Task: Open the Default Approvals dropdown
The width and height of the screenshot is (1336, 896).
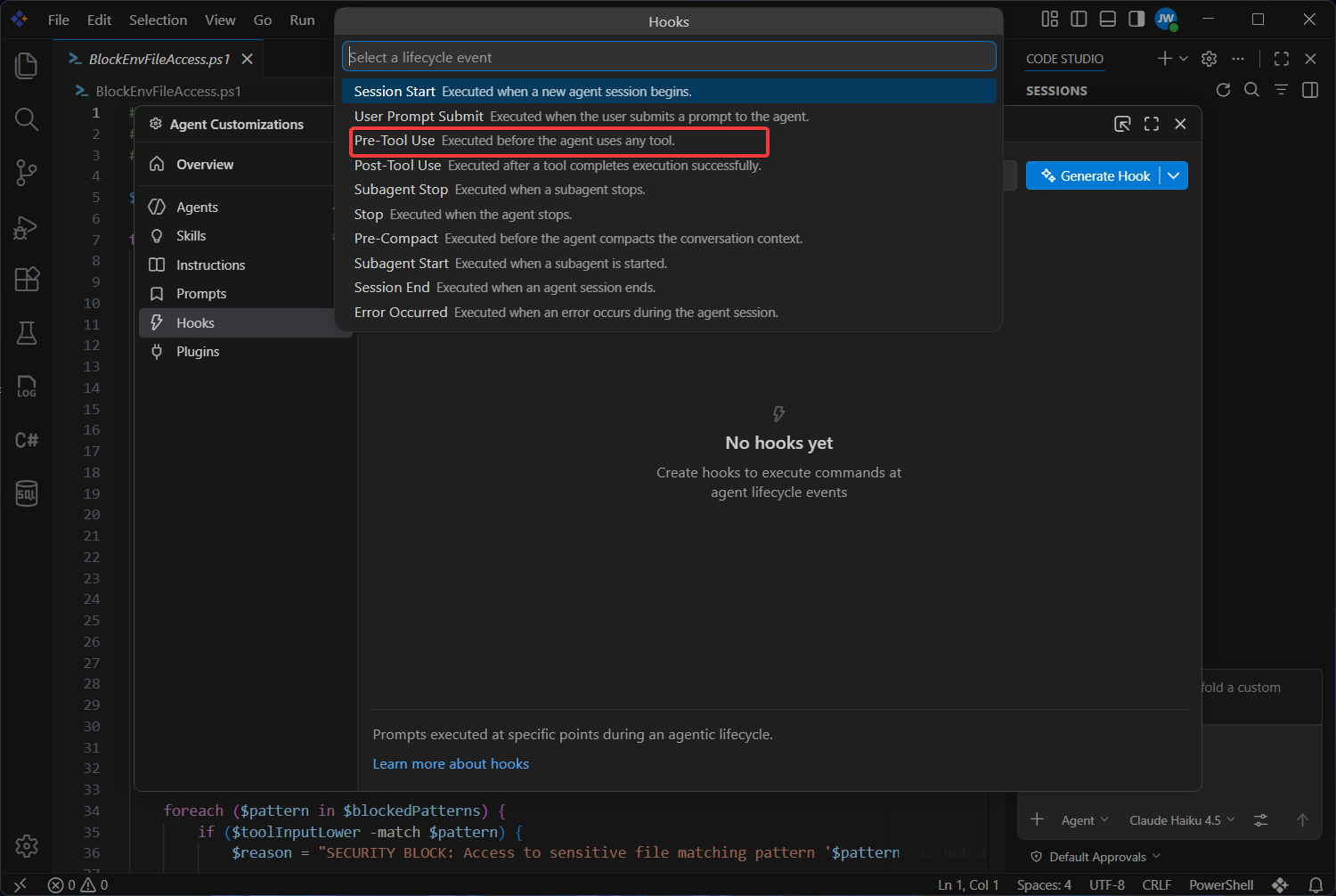Action: tap(1096, 857)
